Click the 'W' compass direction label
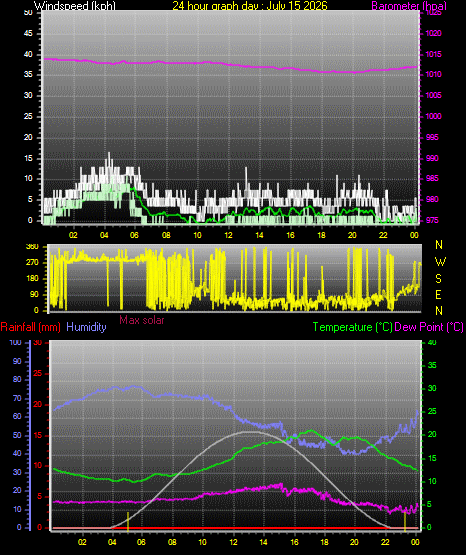The width and height of the screenshot is (466, 555). [440, 262]
